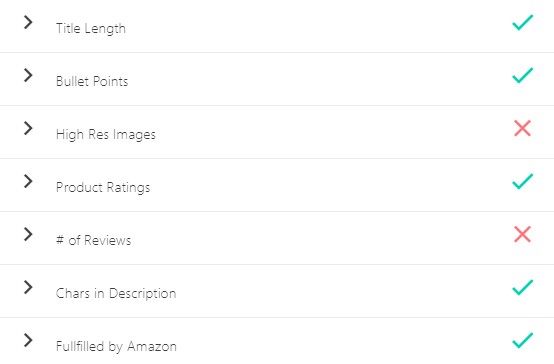Click the checkmark for Fullfilled by Amazon
Image resolution: width=554 pixels, height=364 pixels.
tap(523, 341)
